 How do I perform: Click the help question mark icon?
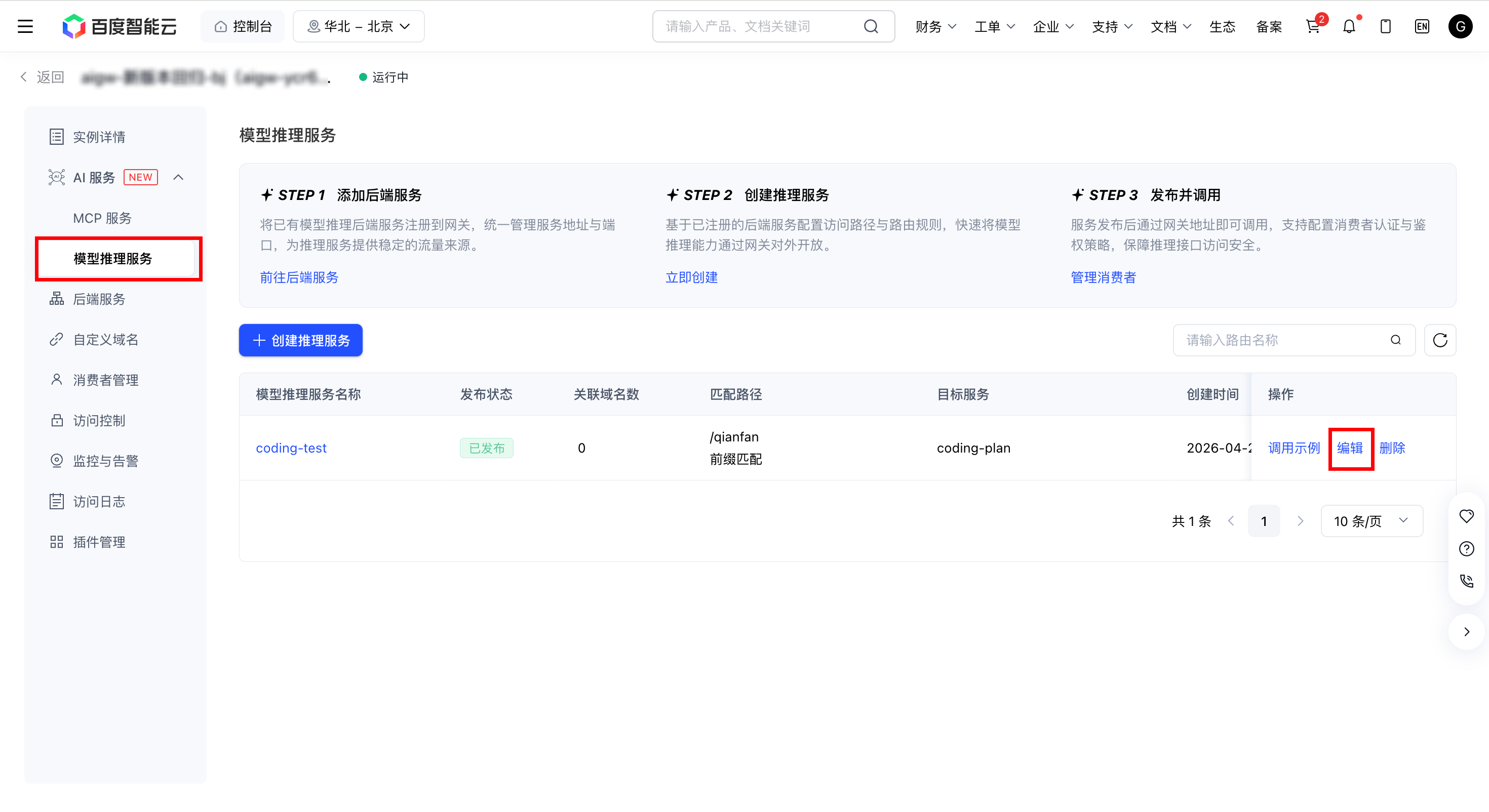1466,548
